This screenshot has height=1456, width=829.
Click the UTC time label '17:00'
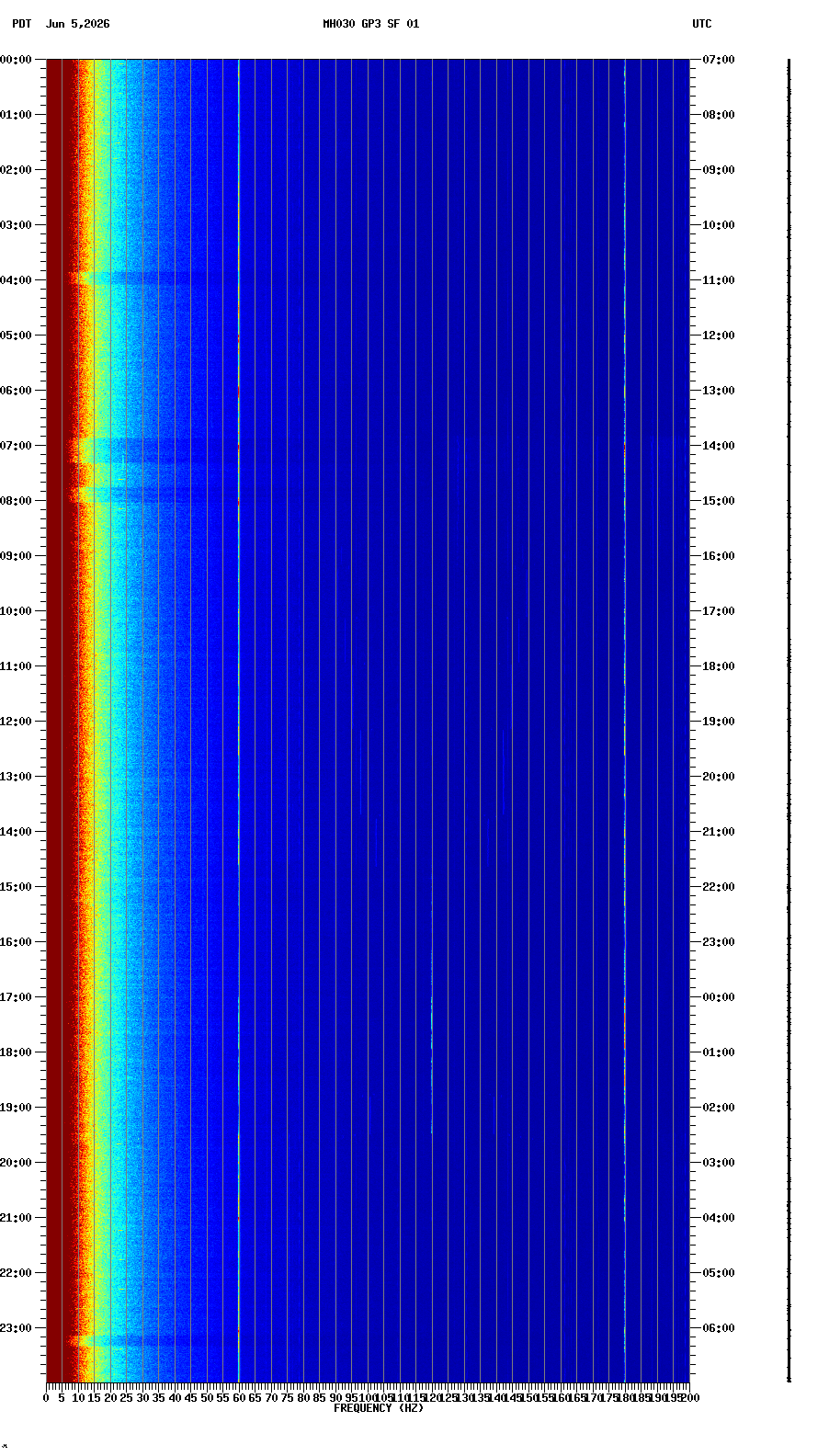(x=719, y=611)
